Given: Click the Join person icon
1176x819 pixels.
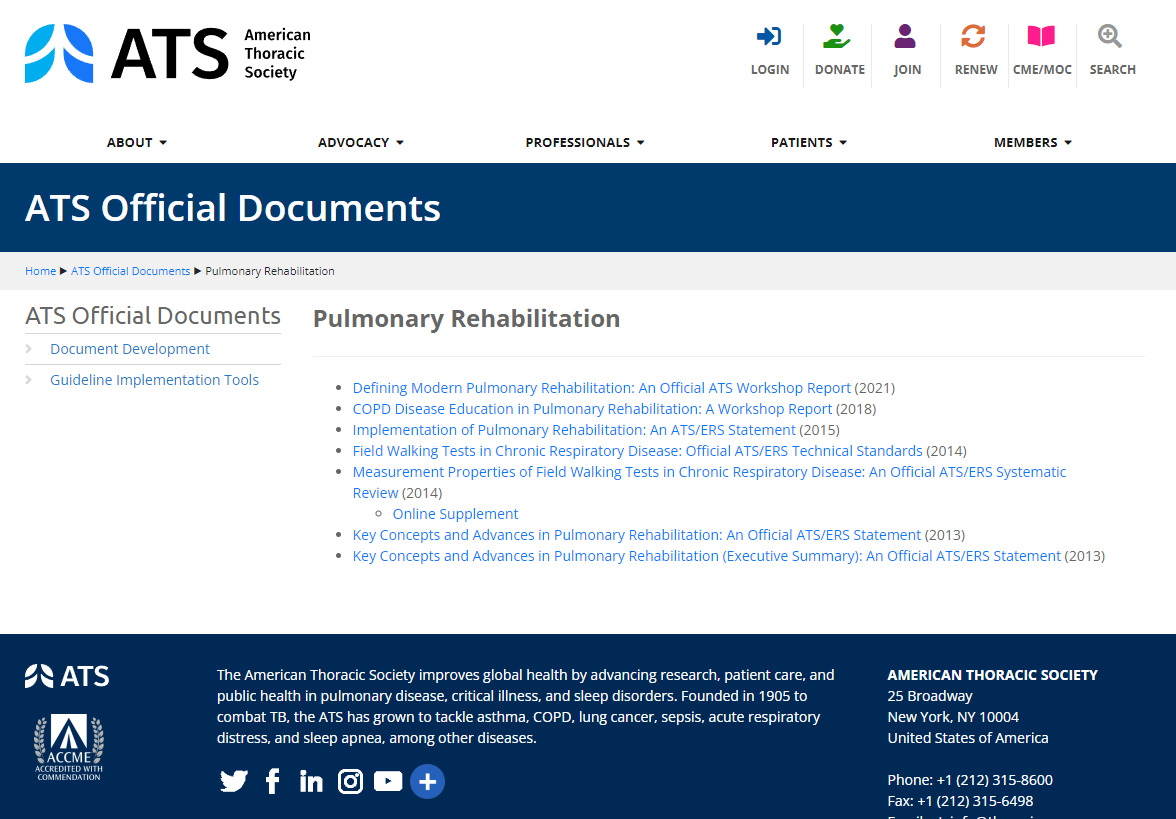Looking at the screenshot, I should pos(906,38).
